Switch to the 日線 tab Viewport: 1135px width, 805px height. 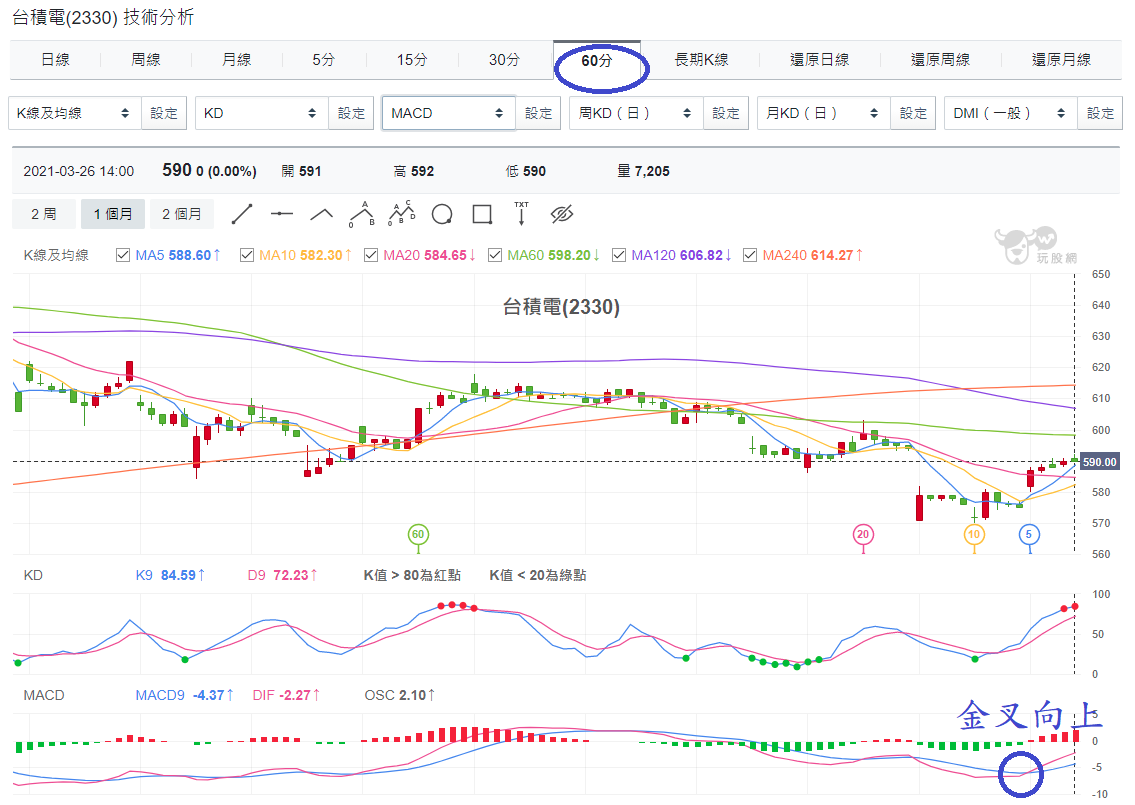pyautogui.click(x=55, y=60)
